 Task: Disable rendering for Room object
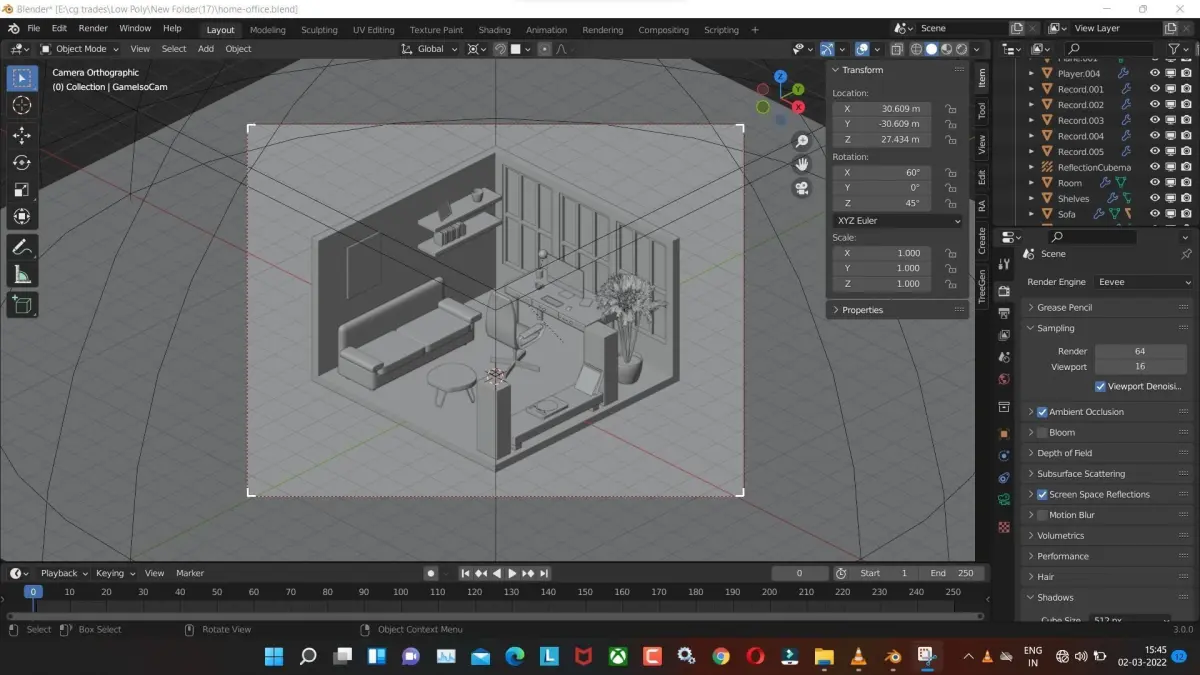[1186, 183]
